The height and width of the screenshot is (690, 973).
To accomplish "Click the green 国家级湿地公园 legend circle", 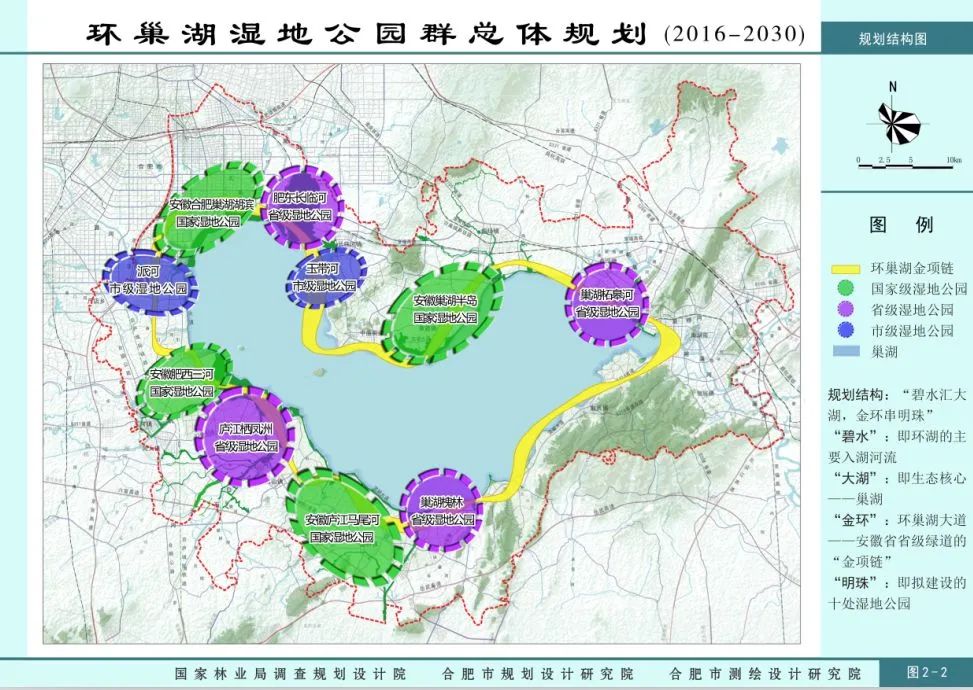I will point(846,289).
